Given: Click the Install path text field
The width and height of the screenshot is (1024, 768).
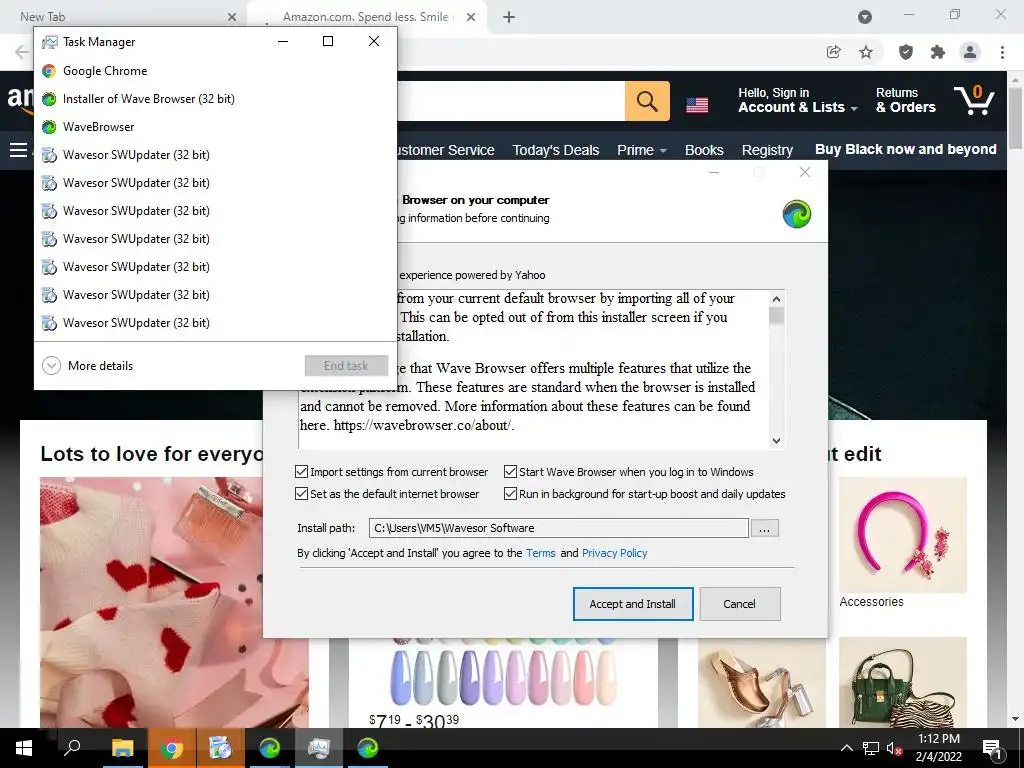Looking at the screenshot, I should point(558,528).
